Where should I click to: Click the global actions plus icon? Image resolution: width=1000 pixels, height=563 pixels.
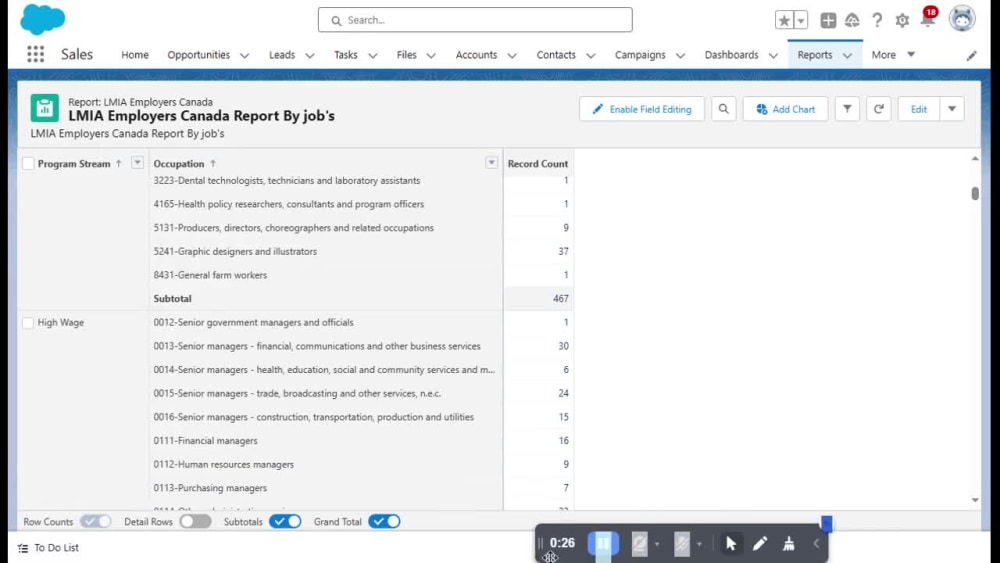828,20
